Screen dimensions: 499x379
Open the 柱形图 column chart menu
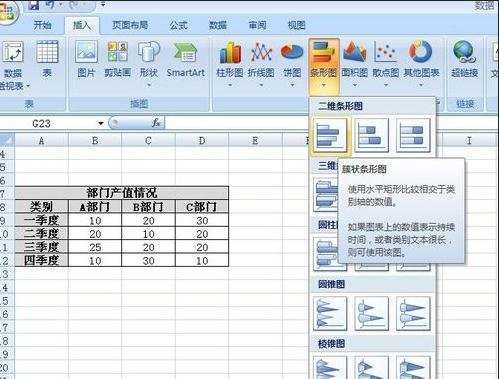(230, 64)
